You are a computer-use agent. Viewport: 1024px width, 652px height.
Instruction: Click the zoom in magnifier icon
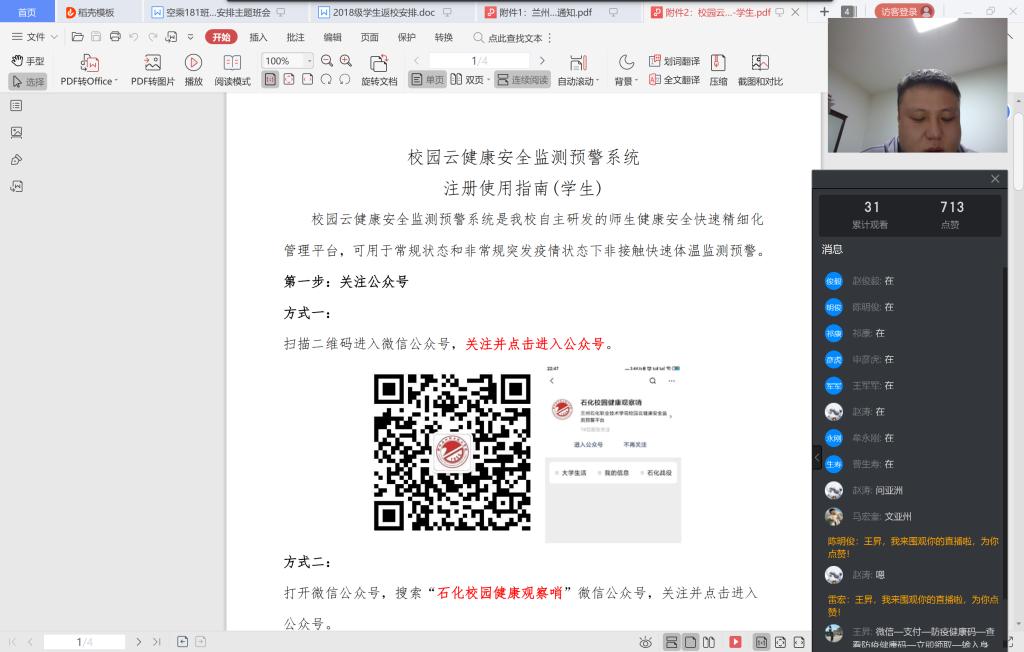[345, 61]
